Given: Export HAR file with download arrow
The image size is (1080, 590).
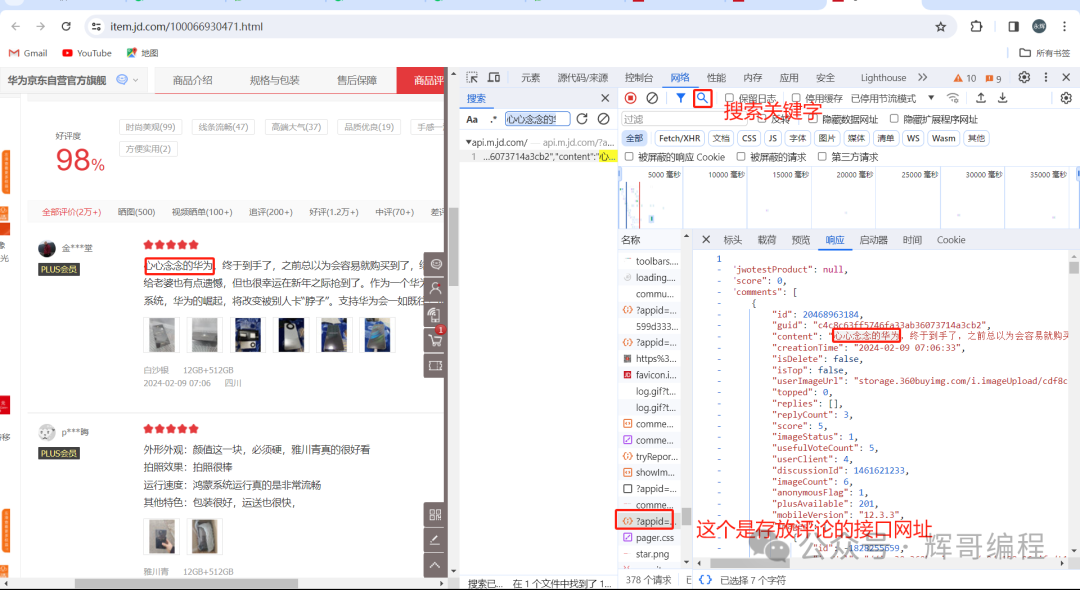Looking at the screenshot, I should pos(1003,98).
